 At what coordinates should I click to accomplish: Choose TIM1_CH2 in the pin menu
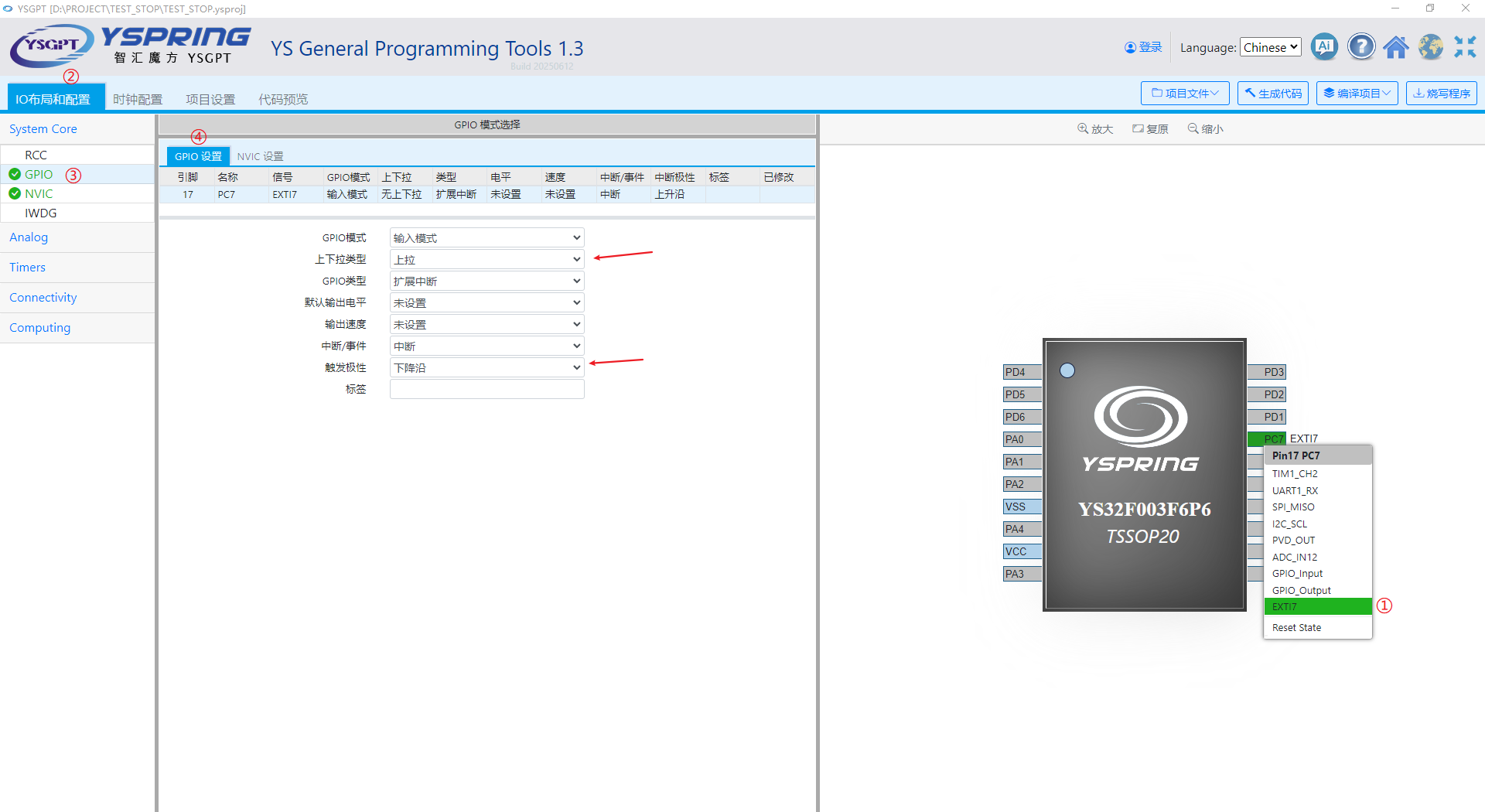1318,474
